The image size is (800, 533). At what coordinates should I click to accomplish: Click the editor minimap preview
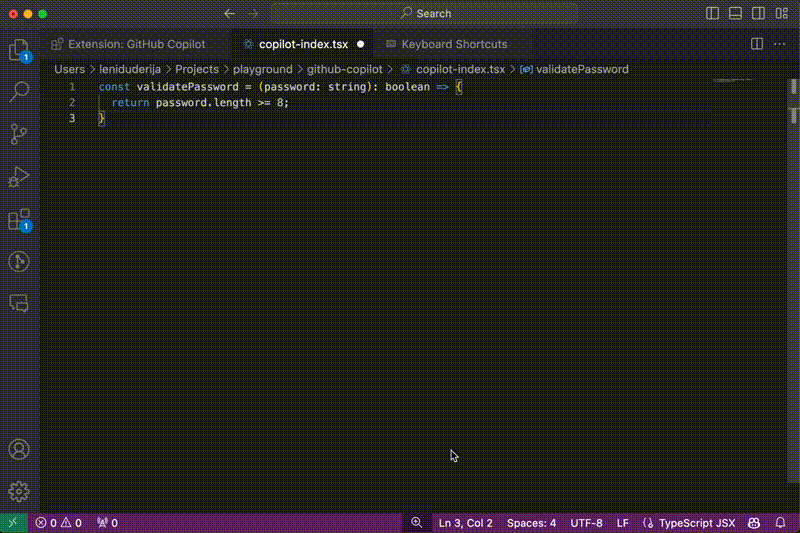[734, 81]
